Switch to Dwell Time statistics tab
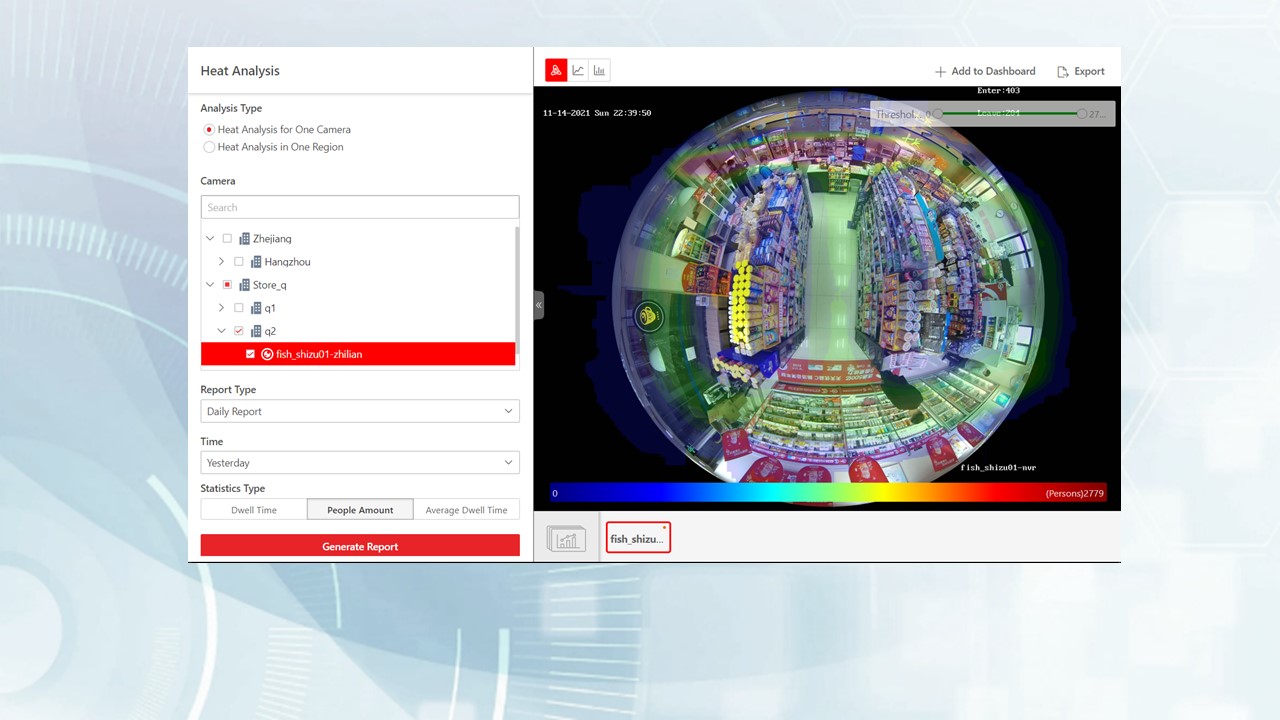Viewport: 1280px width, 720px height. tap(254, 510)
